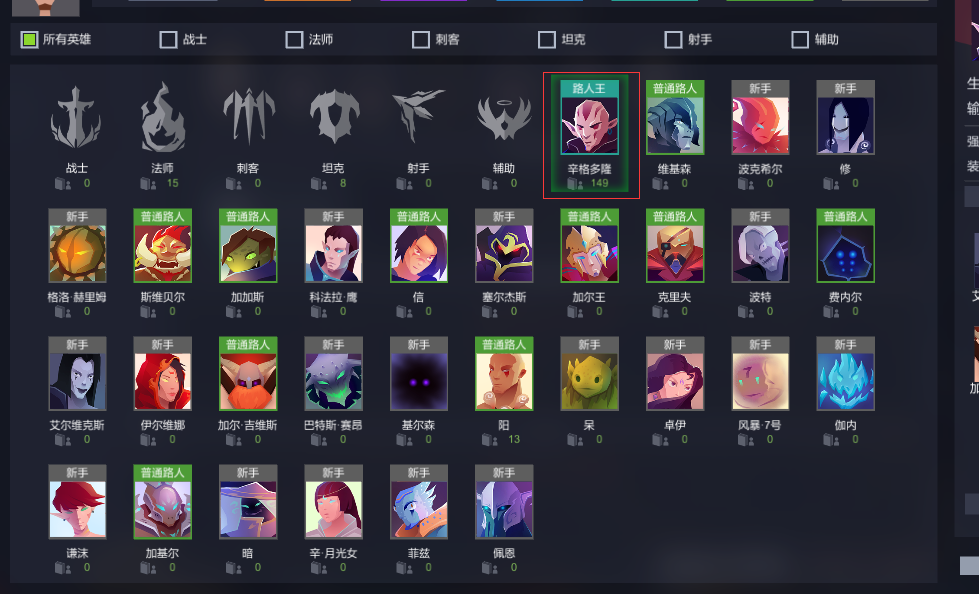Select hero 佩恩 portrait
This screenshot has height=594, width=979.
pos(504,502)
